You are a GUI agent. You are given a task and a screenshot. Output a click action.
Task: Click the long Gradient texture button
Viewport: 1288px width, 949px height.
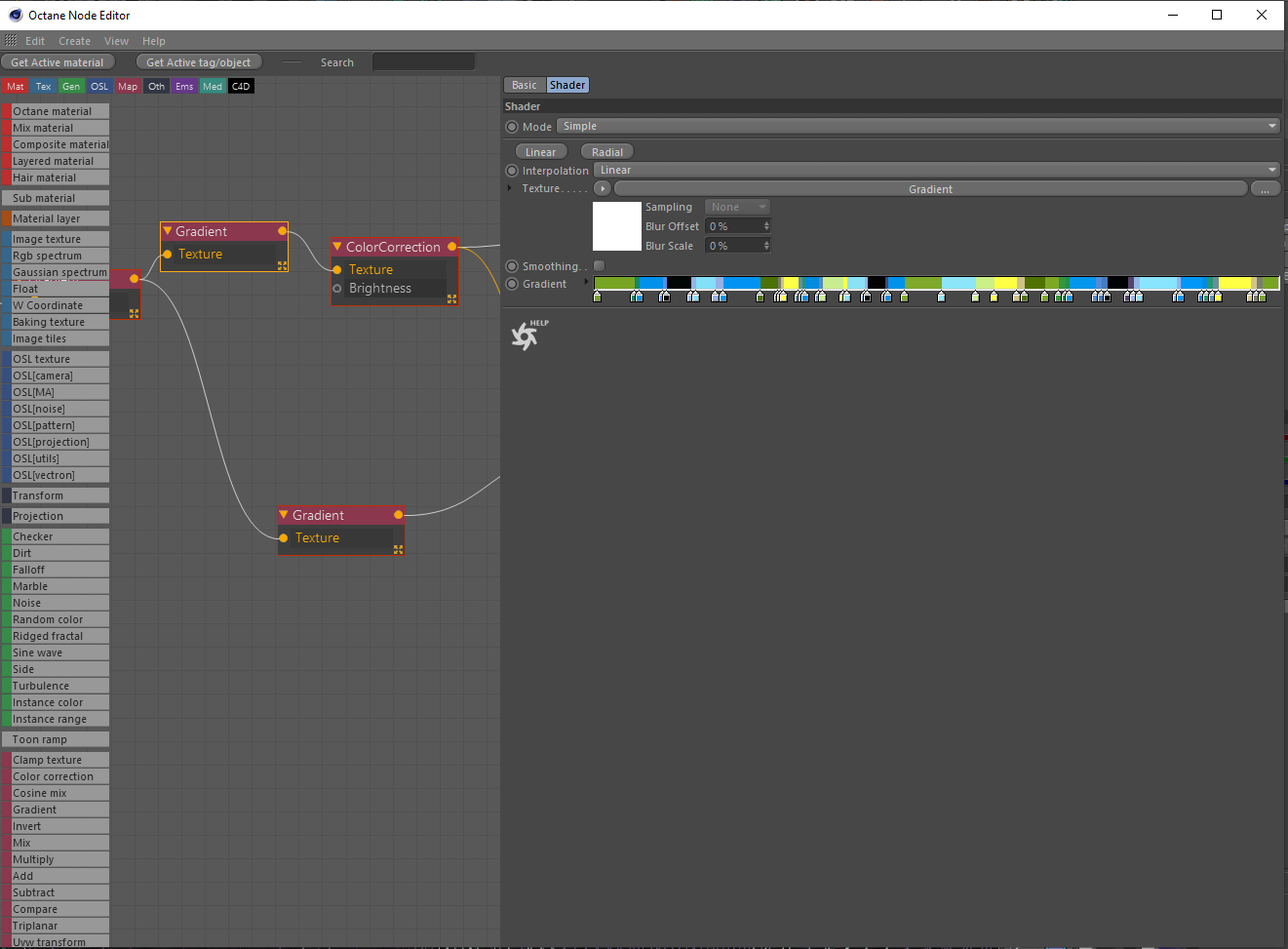pyautogui.click(x=930, y=189)
